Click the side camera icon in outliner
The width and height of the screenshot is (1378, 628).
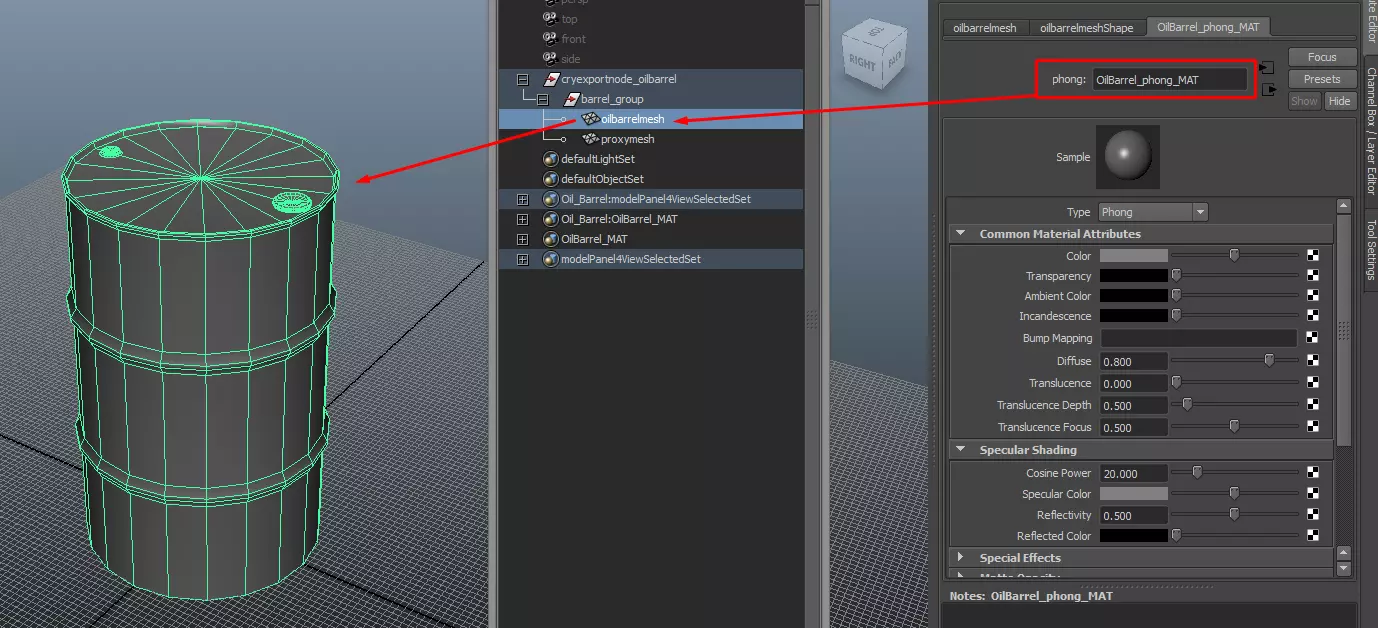coord(550,59)
